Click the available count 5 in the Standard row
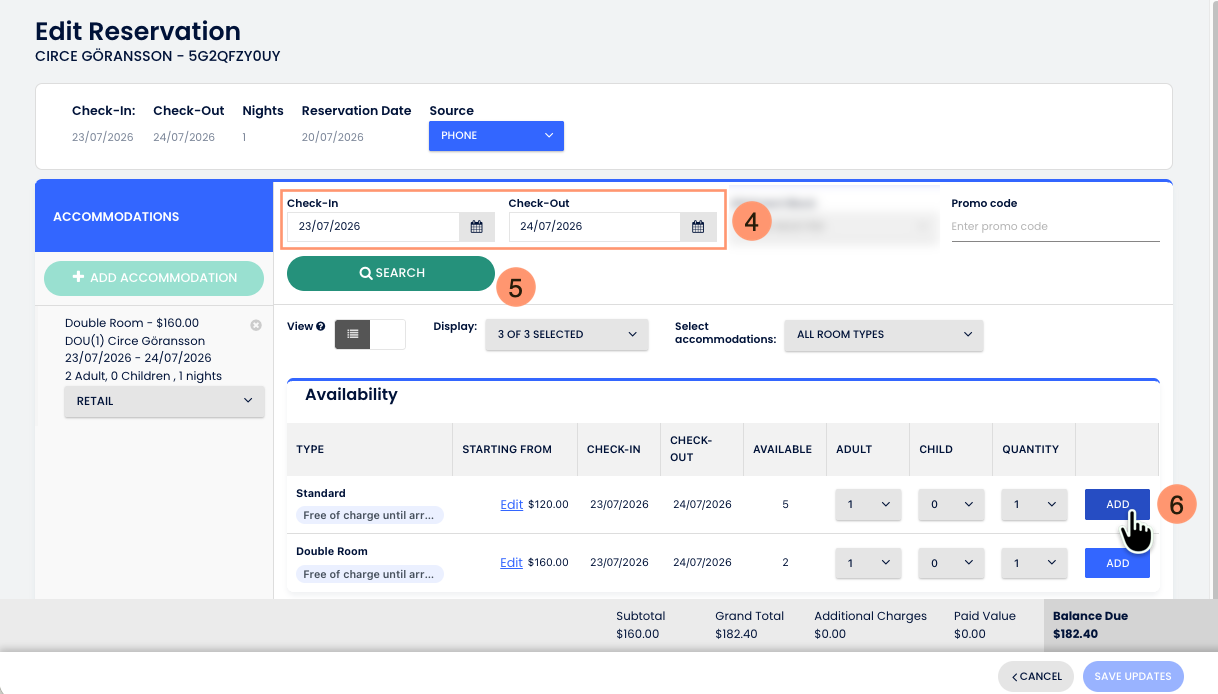 [x=785, y=505]
